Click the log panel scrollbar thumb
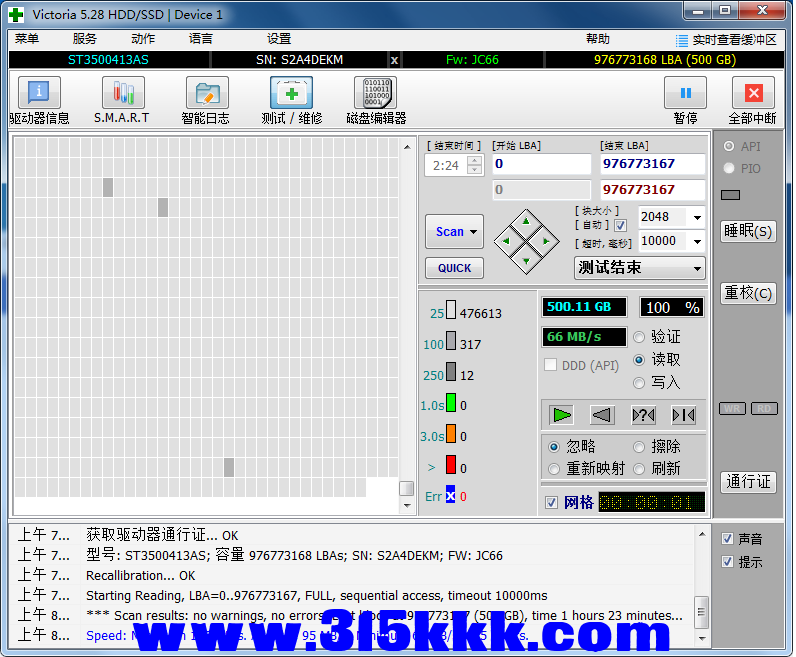The width and height of the screenshot is (796, 657). click(x=702, y=611)
